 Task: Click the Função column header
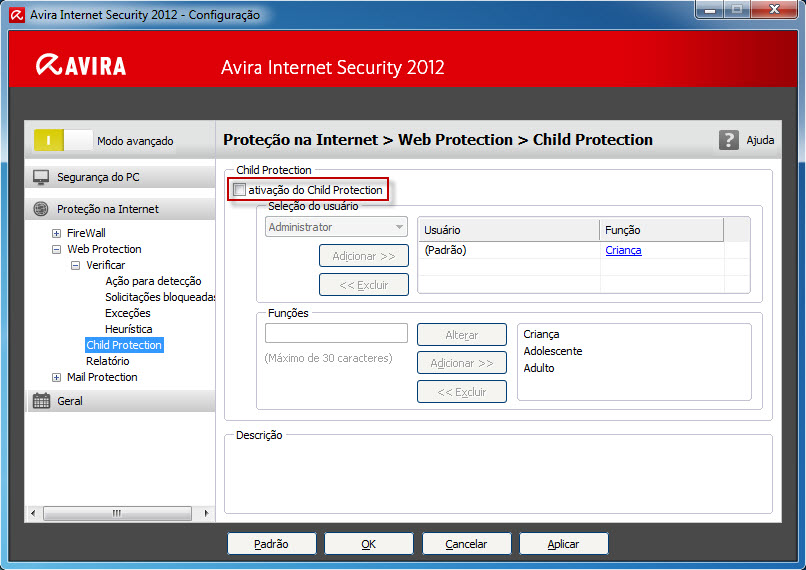(662, 230)
